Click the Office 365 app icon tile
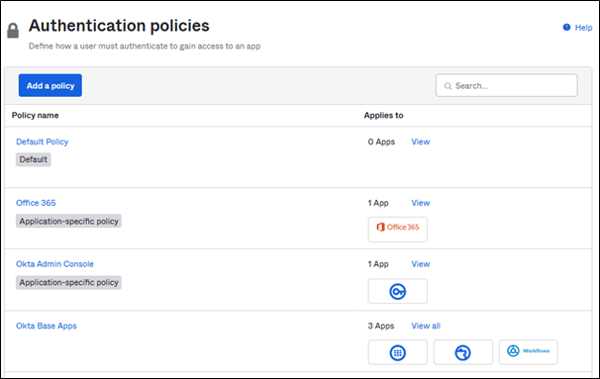The width and height of the screenshot is (600, 379). tap(398, 229)
